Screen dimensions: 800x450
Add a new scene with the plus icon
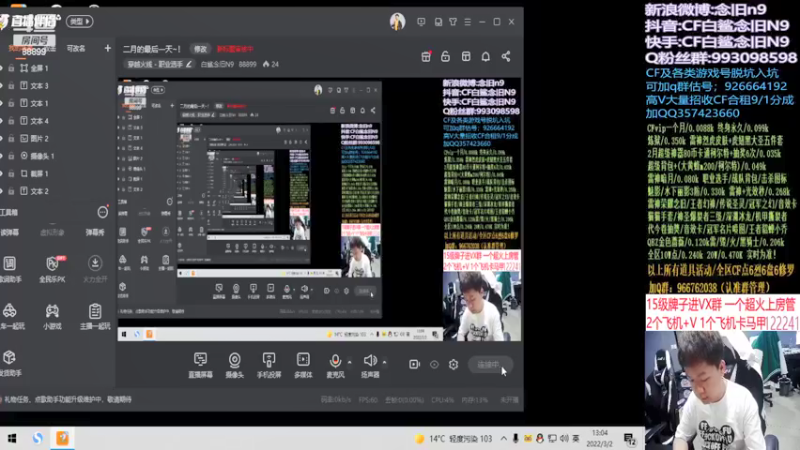107,48
